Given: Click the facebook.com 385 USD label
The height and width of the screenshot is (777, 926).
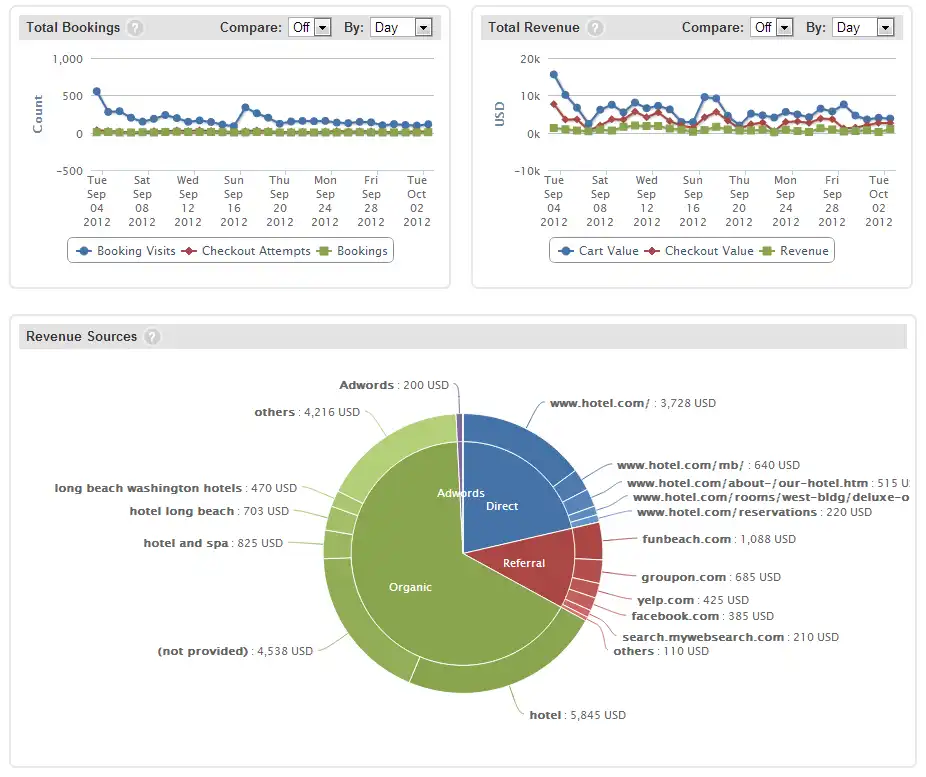Looking at the screenshot, I should (702, 616).
